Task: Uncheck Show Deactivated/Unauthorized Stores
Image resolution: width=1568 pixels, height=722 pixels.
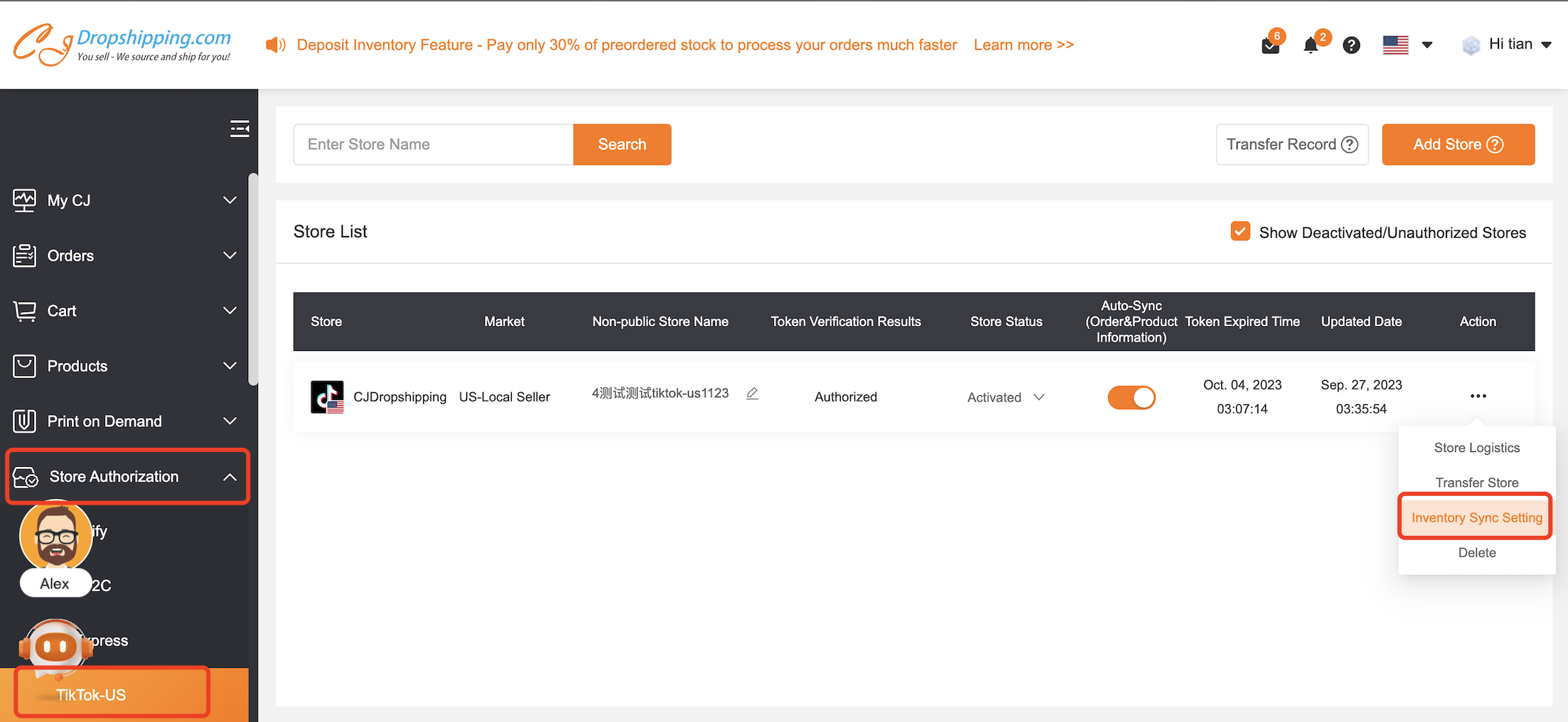Action: (x=1240, y=232)
